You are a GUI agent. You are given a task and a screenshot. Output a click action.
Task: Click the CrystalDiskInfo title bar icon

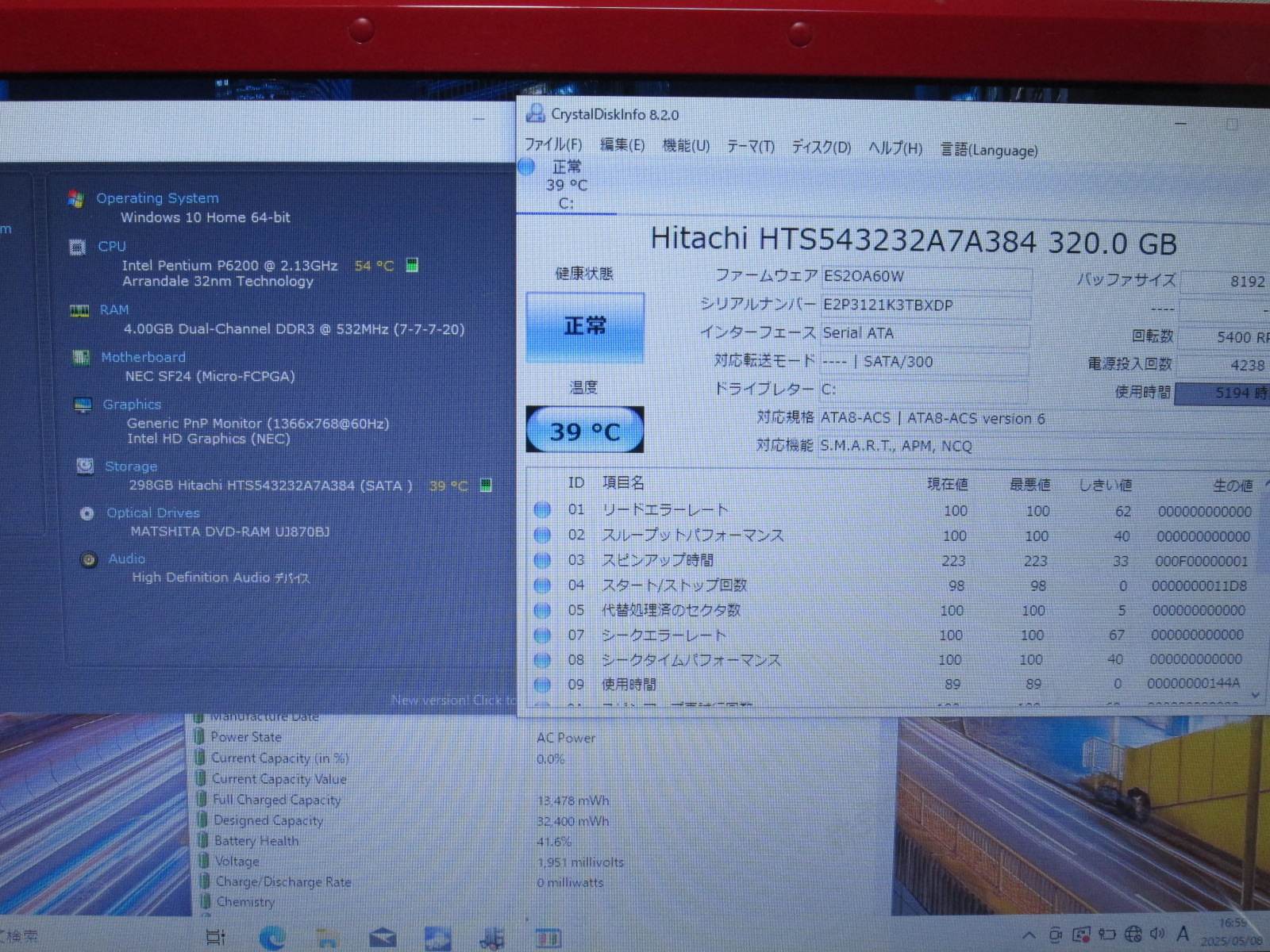(535, 113)
